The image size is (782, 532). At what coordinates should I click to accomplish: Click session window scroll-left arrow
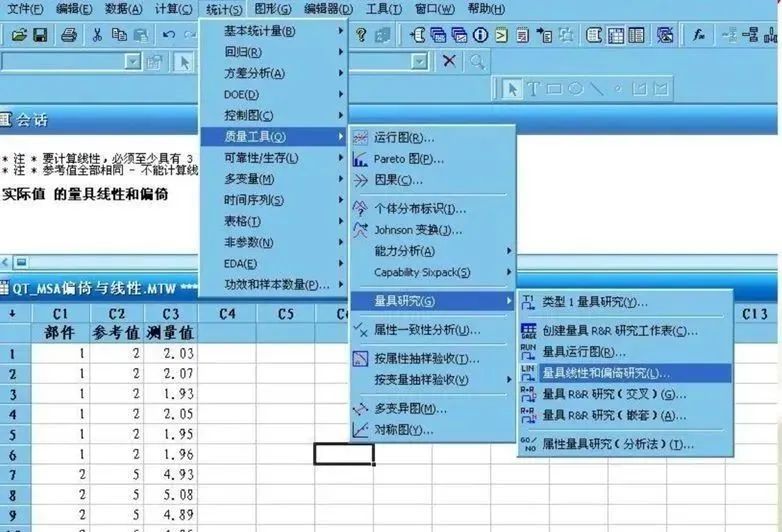tap(5, 261)
